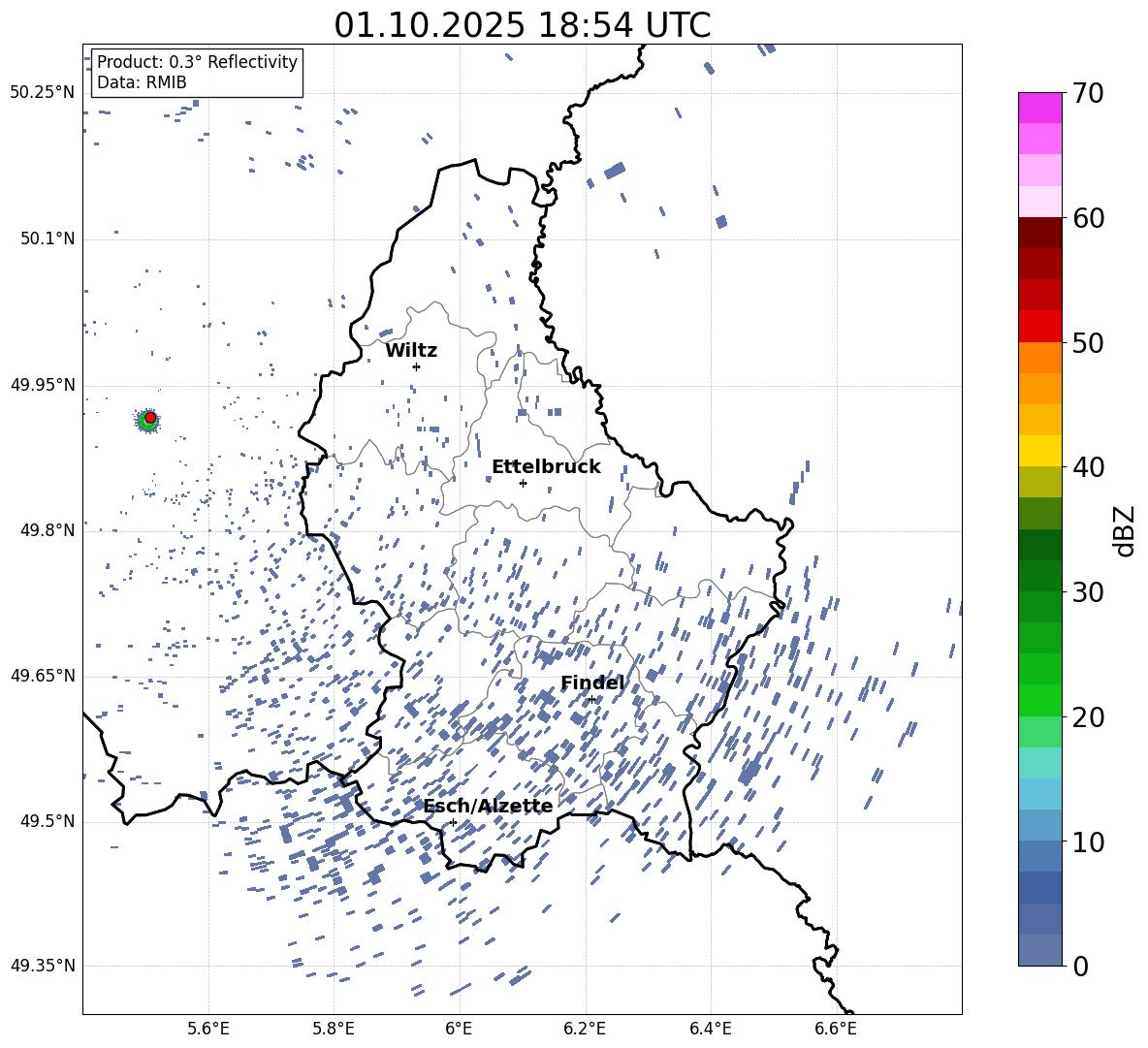Click the Findel station label
This screenshot has width=1148, height=1048.
tap(592, 683)
